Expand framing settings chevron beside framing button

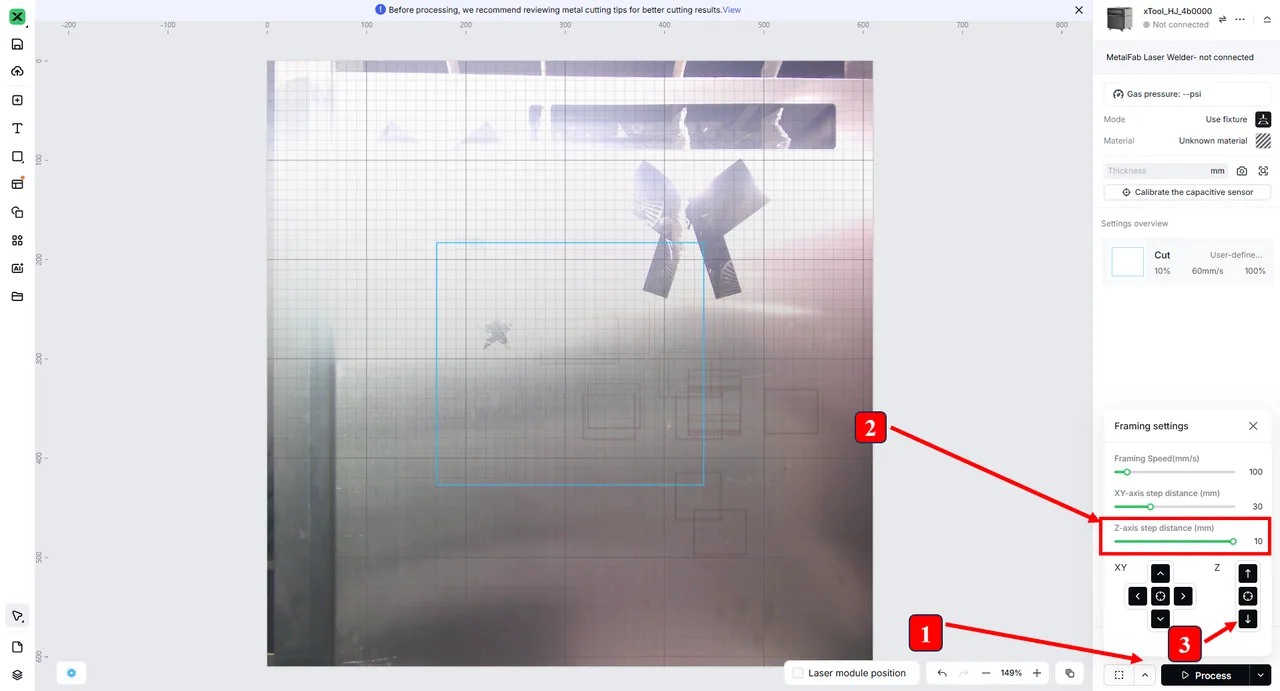1145,675
